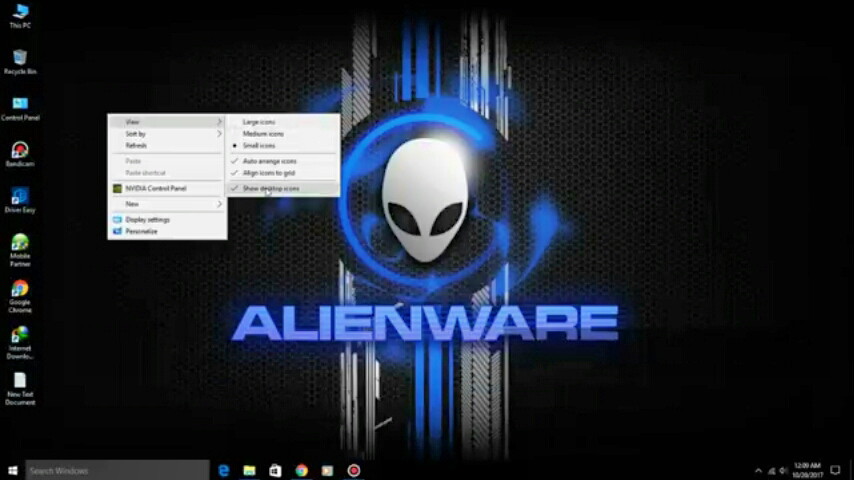Expand the View submenu arrow
Image resolution: width=854 pixels, height=480 pixels.
(219, 122)
